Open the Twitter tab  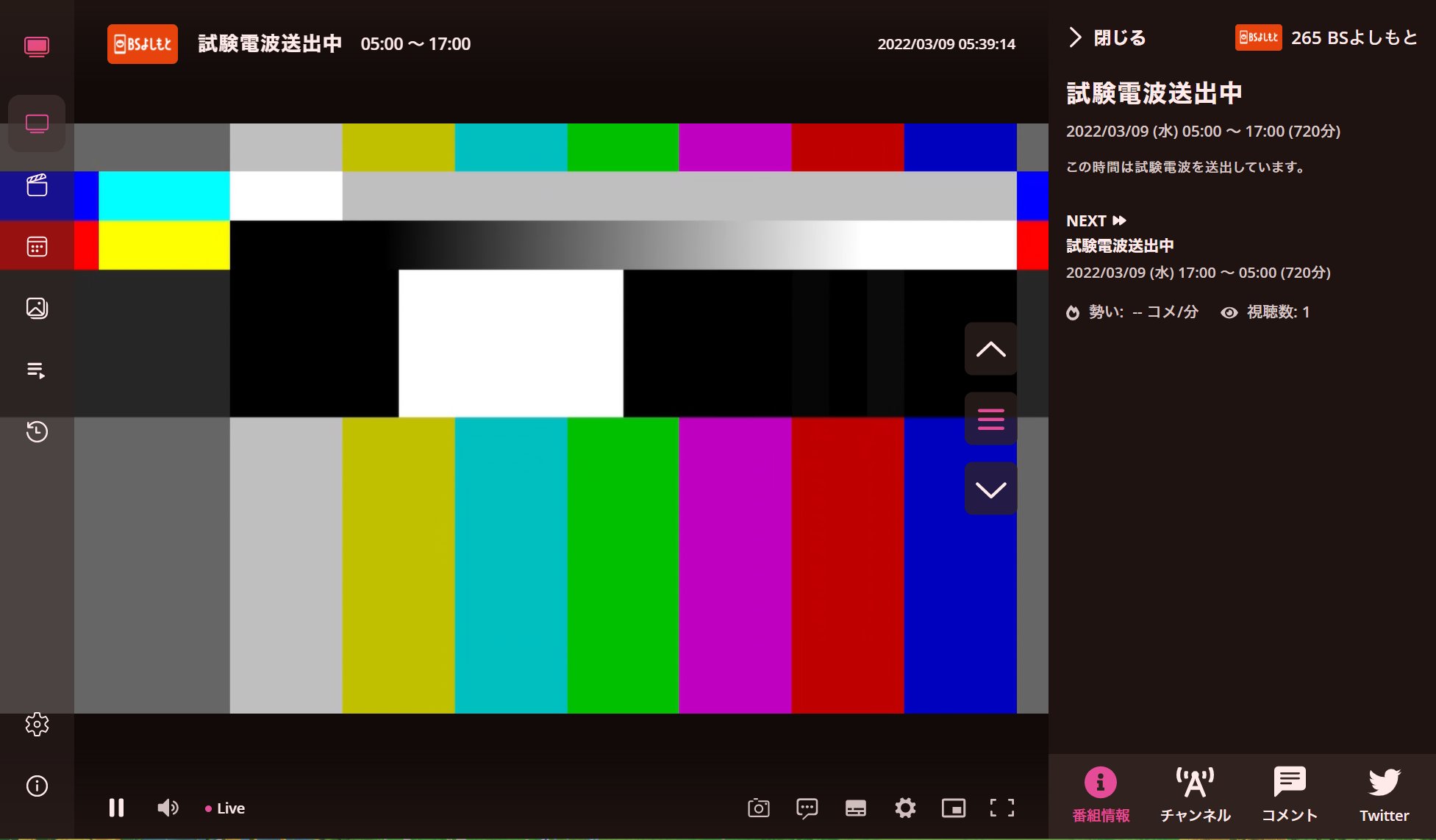(x=1384, y=794)
